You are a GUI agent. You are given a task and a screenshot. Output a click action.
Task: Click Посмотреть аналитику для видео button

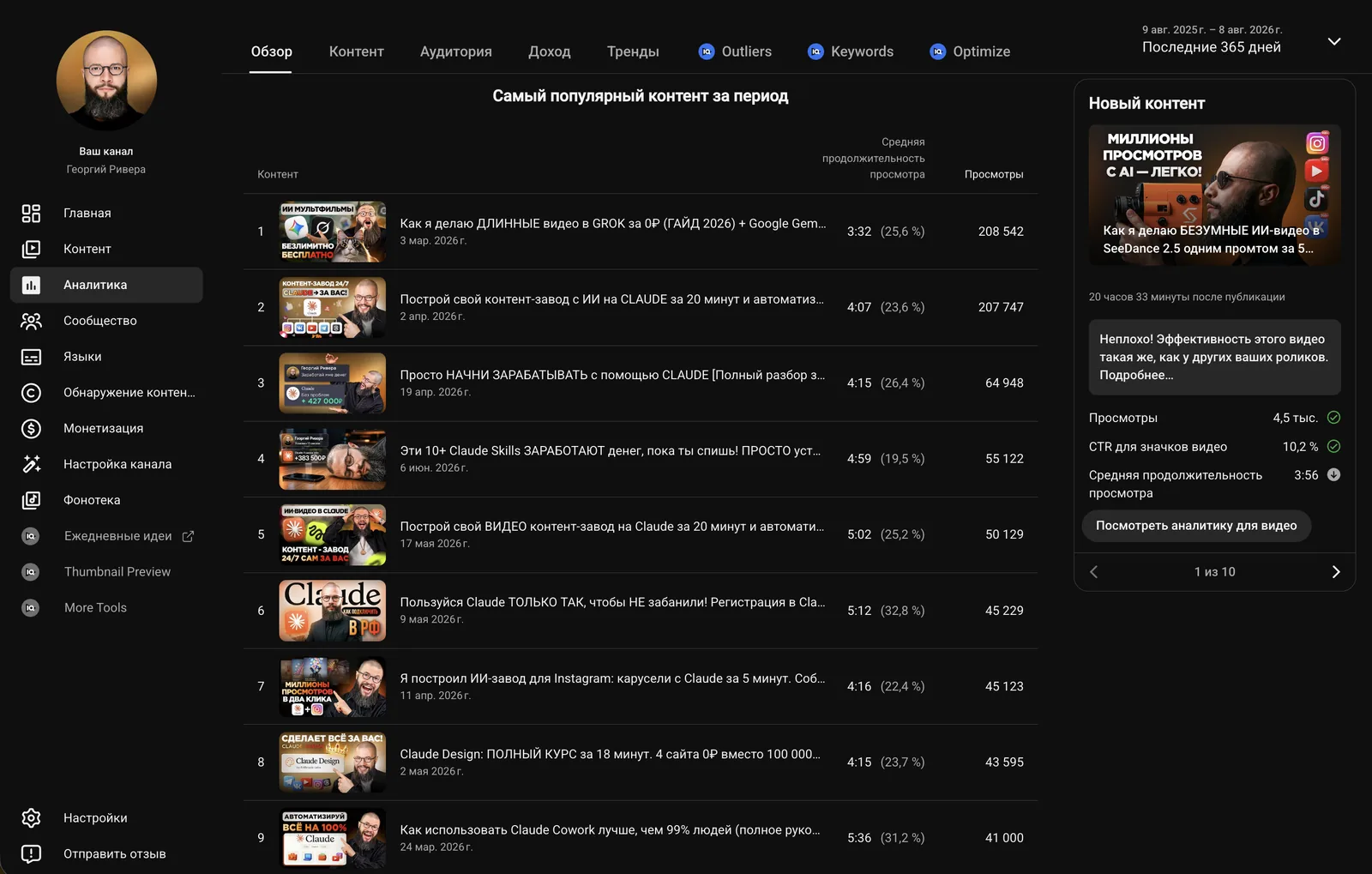pyautogui.click(x=1196, y=526)
